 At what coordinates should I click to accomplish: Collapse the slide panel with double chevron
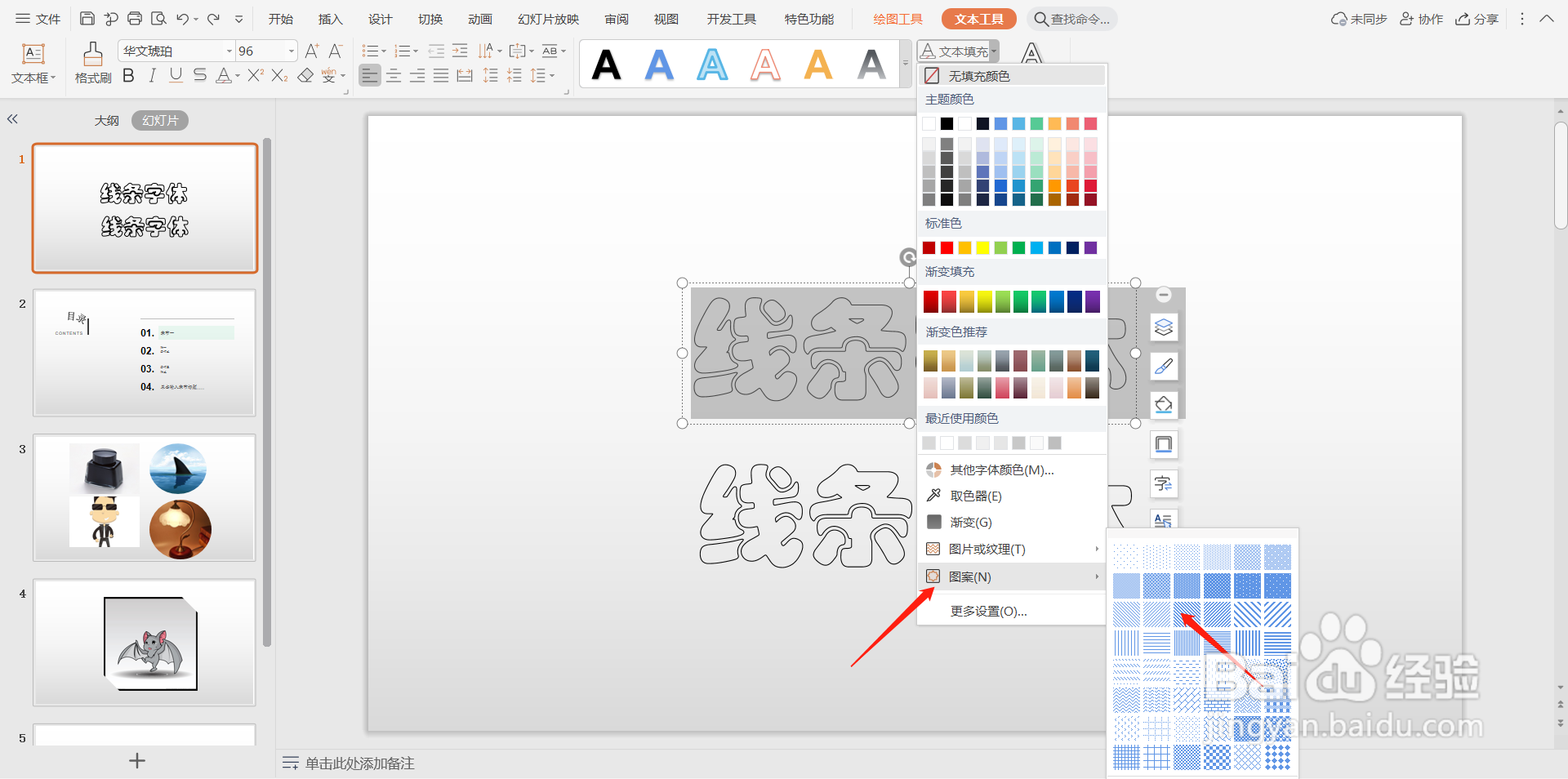point(12,119)
